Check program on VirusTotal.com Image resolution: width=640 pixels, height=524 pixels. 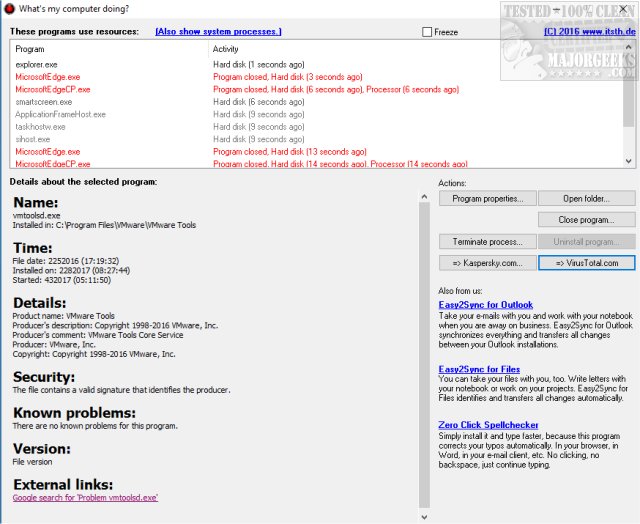(587, 263)
